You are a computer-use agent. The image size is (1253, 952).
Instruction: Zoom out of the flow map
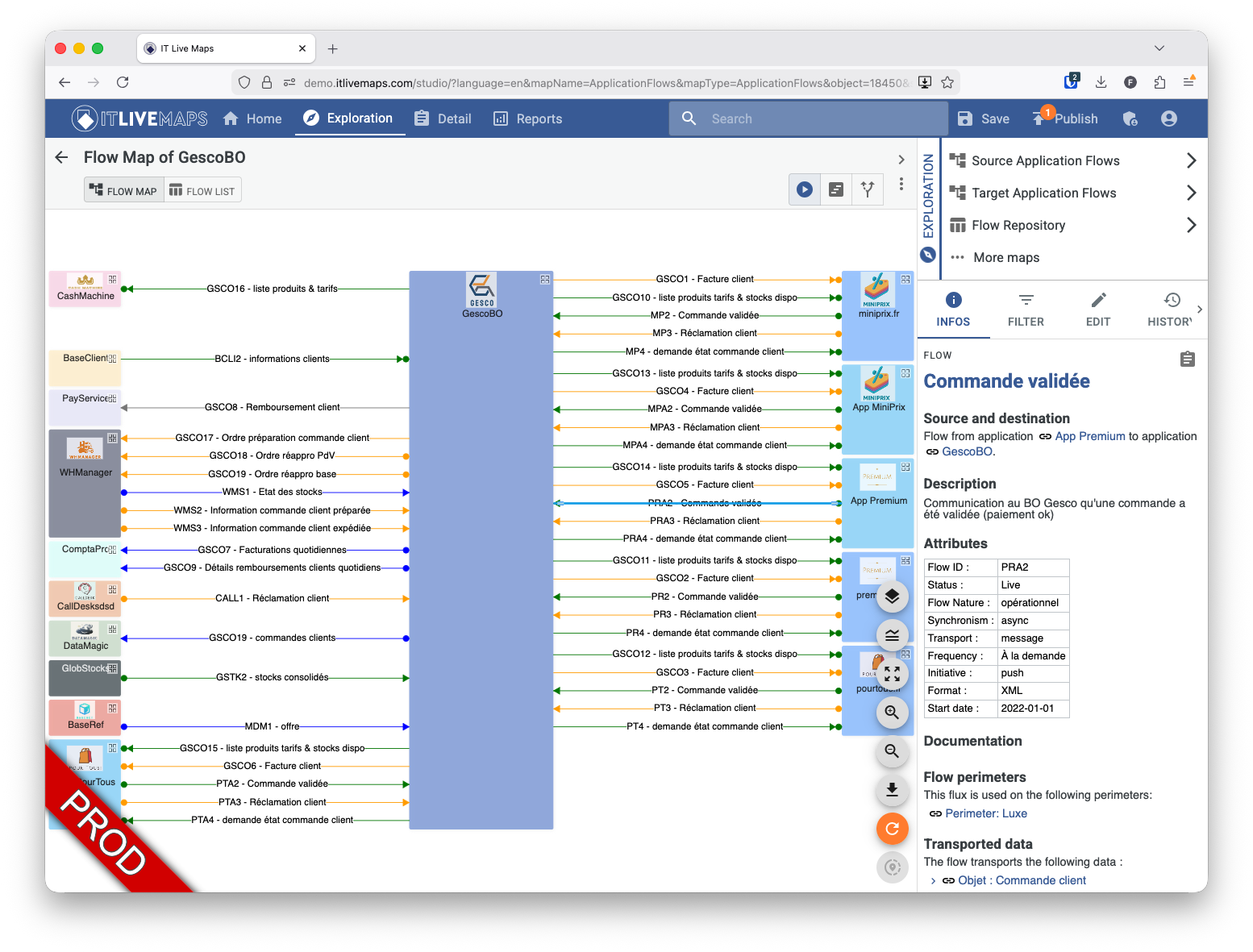click(892, 751)
